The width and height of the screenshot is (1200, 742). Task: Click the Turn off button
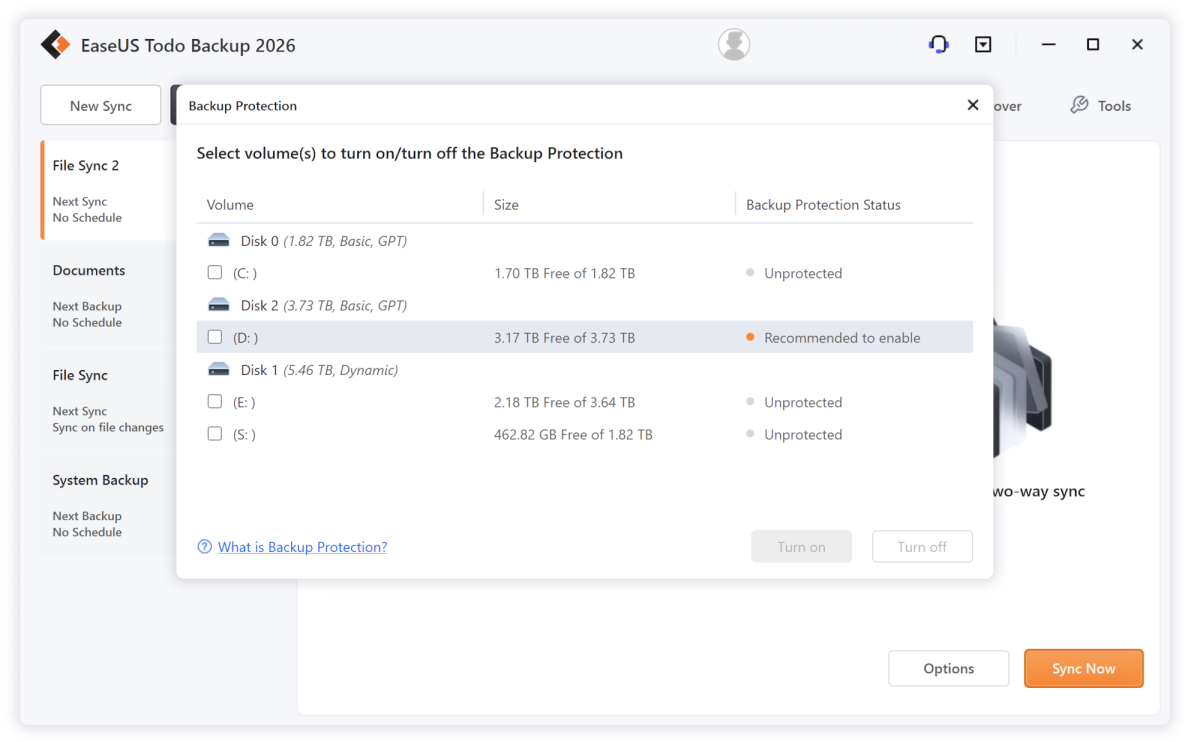click(922, 547)
